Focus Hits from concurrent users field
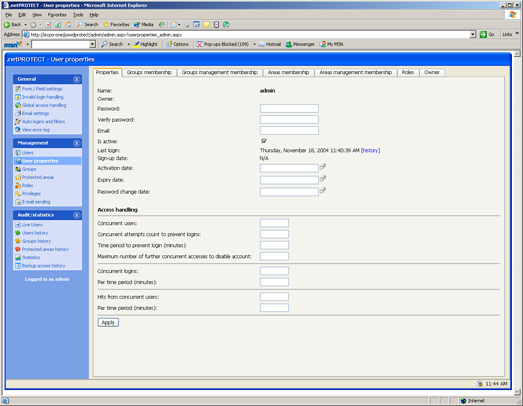 pyautogui.click(x=274, y=297)
